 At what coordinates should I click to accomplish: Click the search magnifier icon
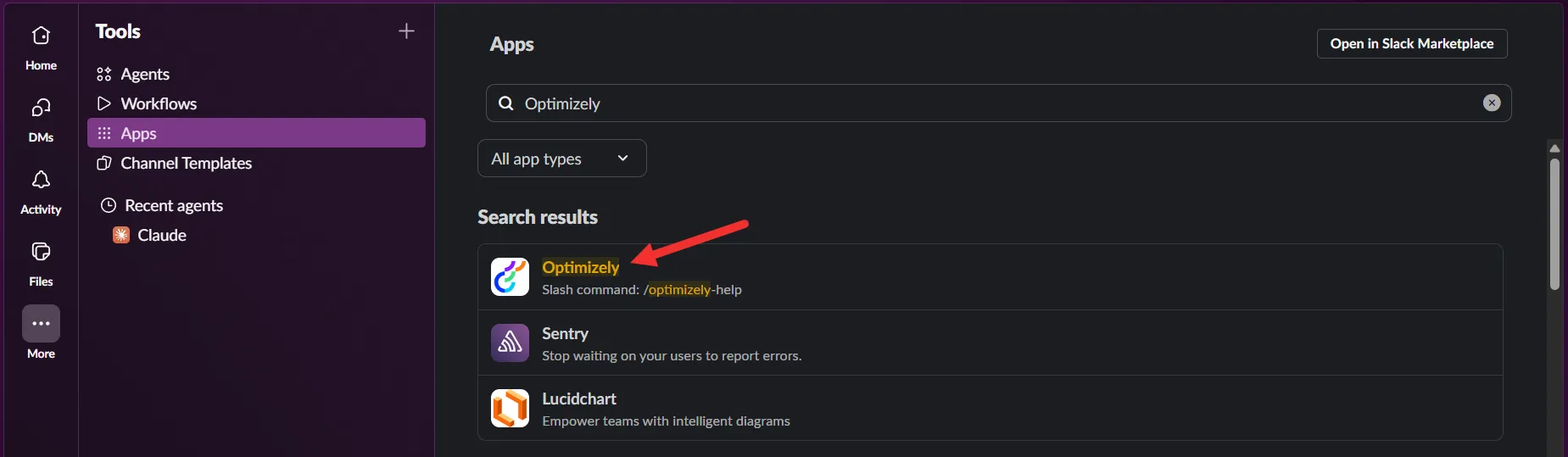pos(506,103)
